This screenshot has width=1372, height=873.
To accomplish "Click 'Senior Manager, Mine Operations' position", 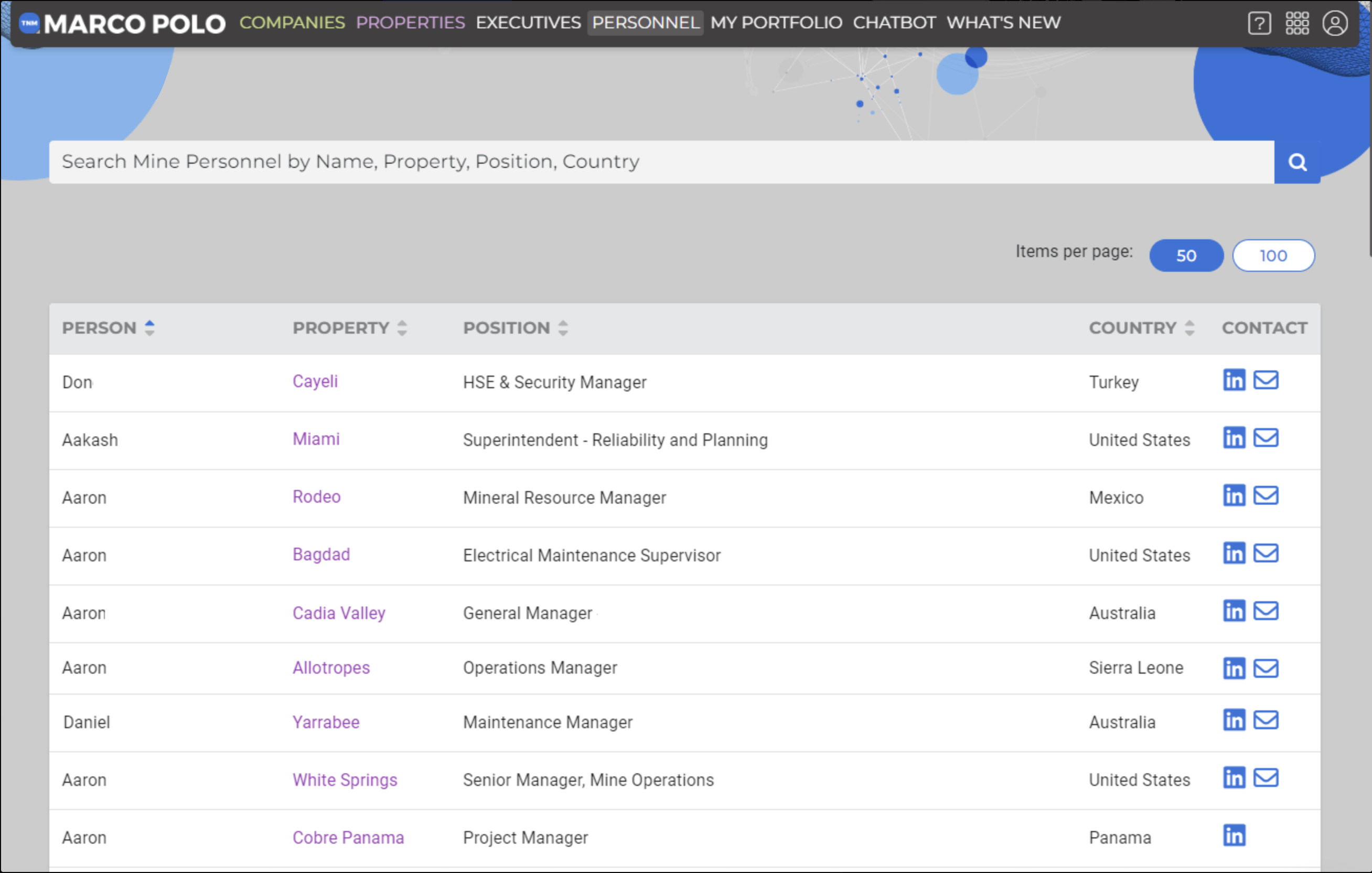I will (588, 780).
